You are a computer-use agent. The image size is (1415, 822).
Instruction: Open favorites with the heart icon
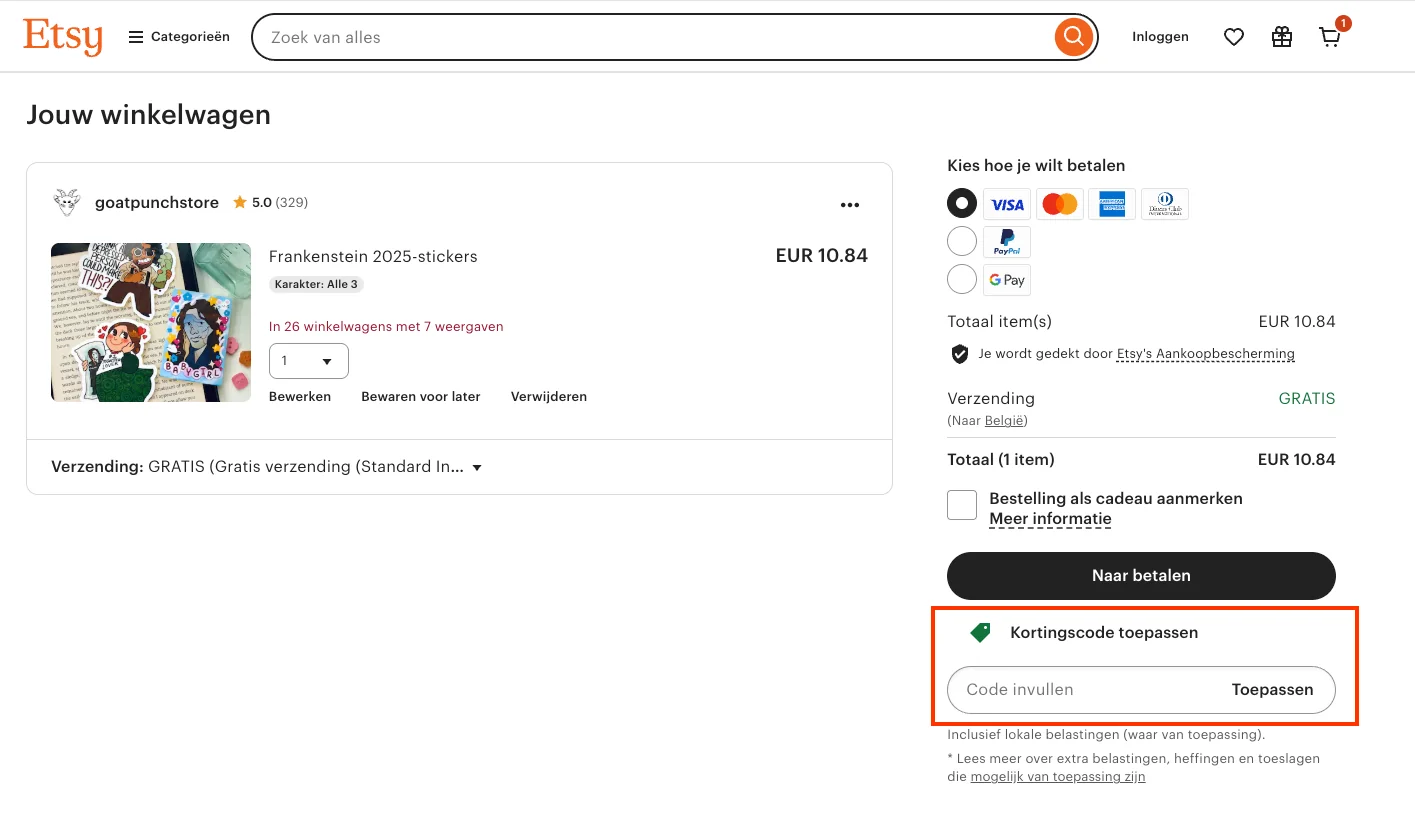tap(1233, 36)
